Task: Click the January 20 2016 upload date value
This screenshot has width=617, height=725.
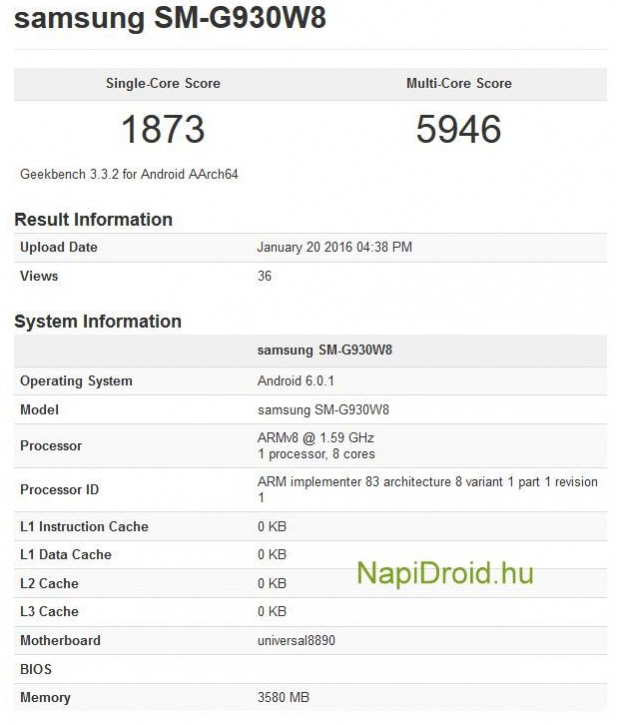Action: coord(334,247)
